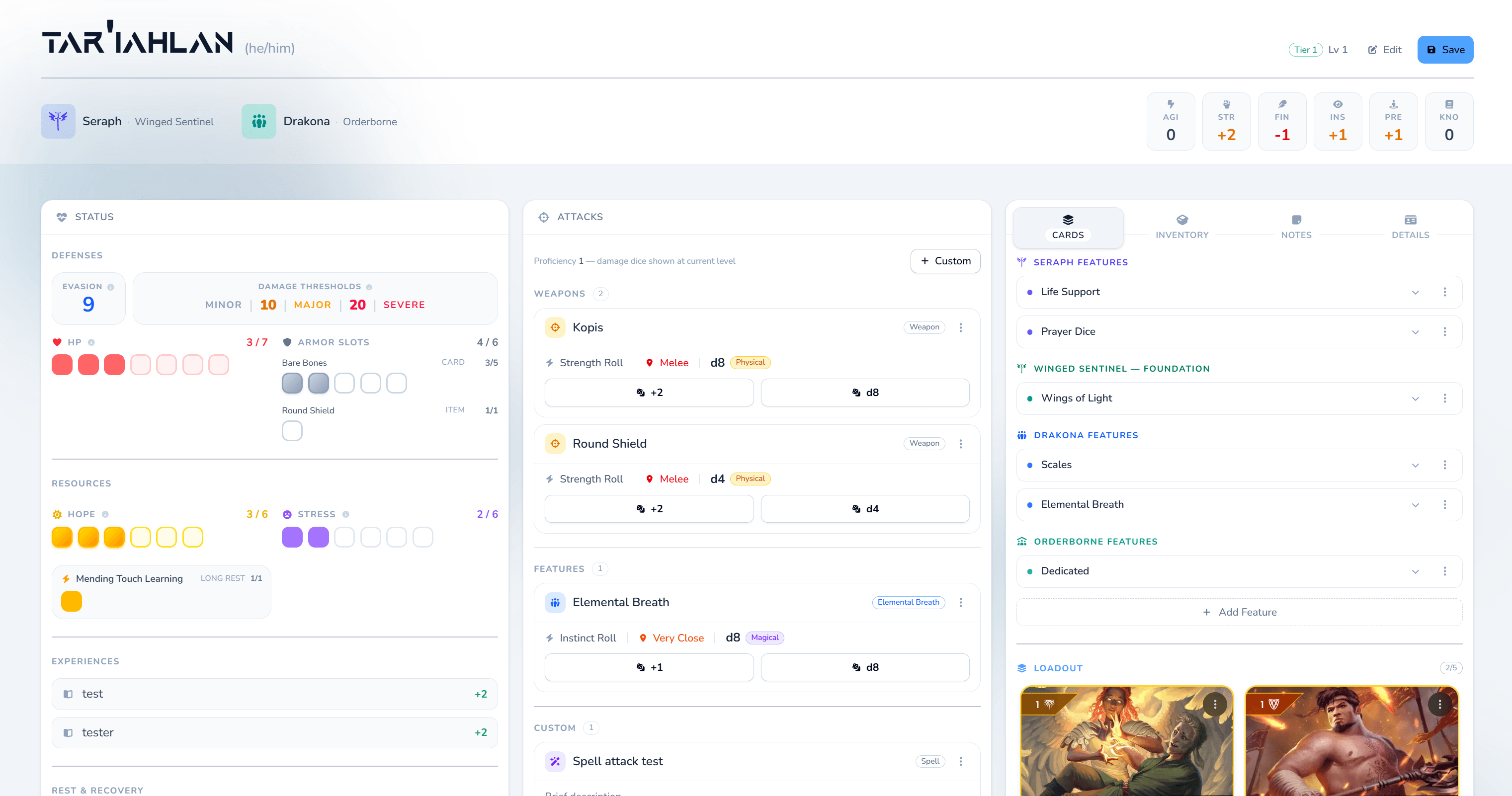Mark the third Stress slot

pyautogui.click(x=344, y=537)
